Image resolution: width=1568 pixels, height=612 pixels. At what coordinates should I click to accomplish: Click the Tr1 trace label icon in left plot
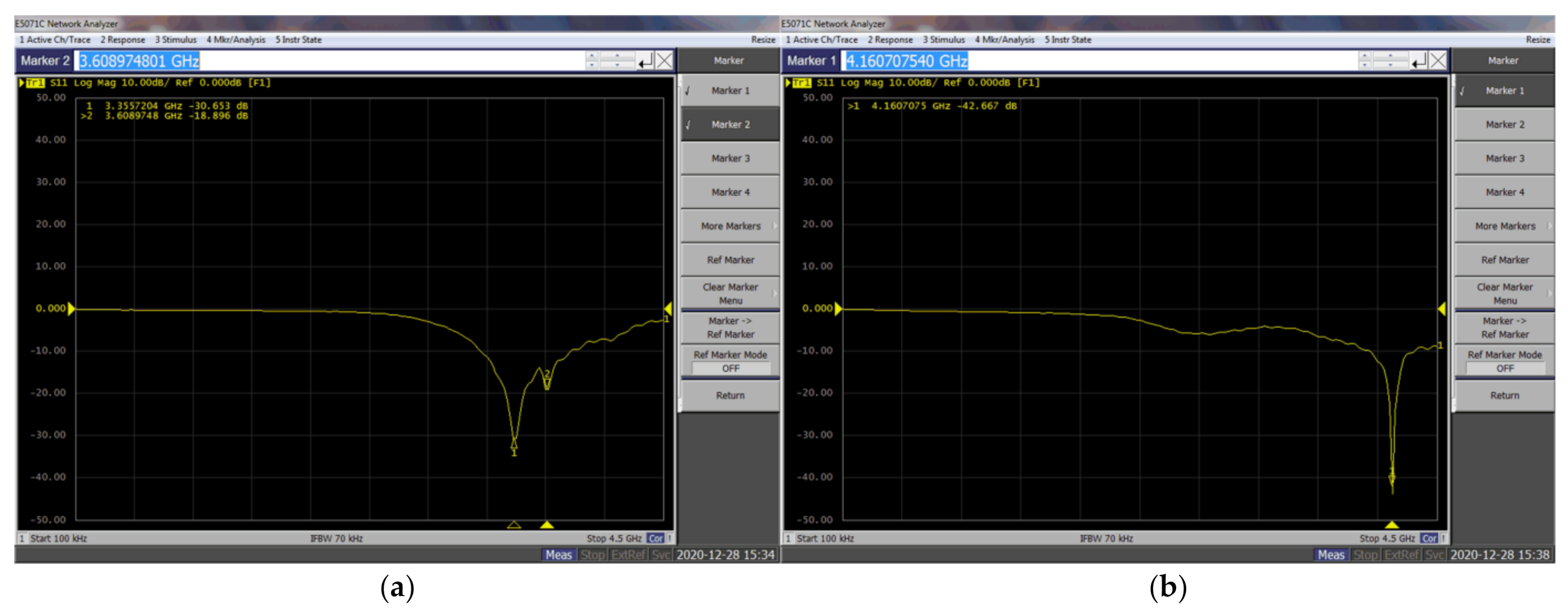[35, 83]
